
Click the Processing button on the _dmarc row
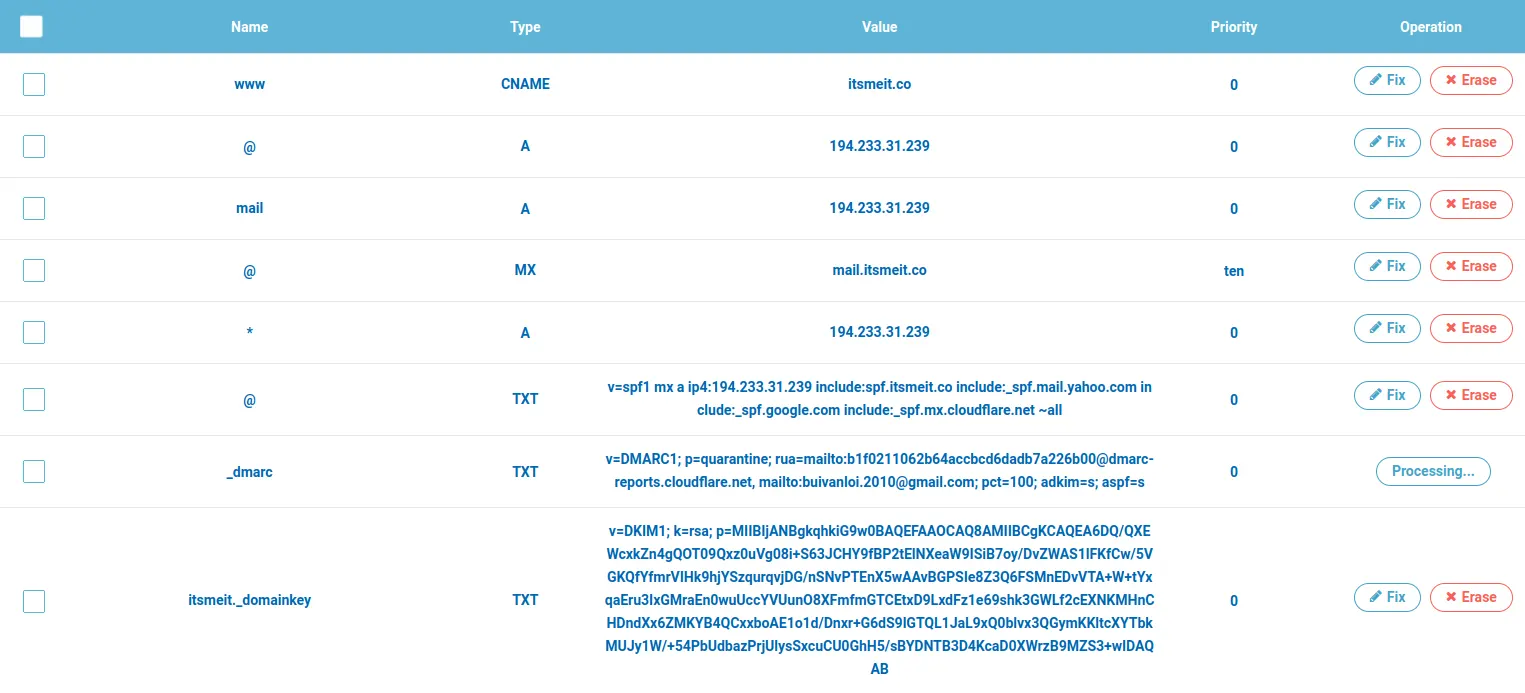[x=1433, y=471]
